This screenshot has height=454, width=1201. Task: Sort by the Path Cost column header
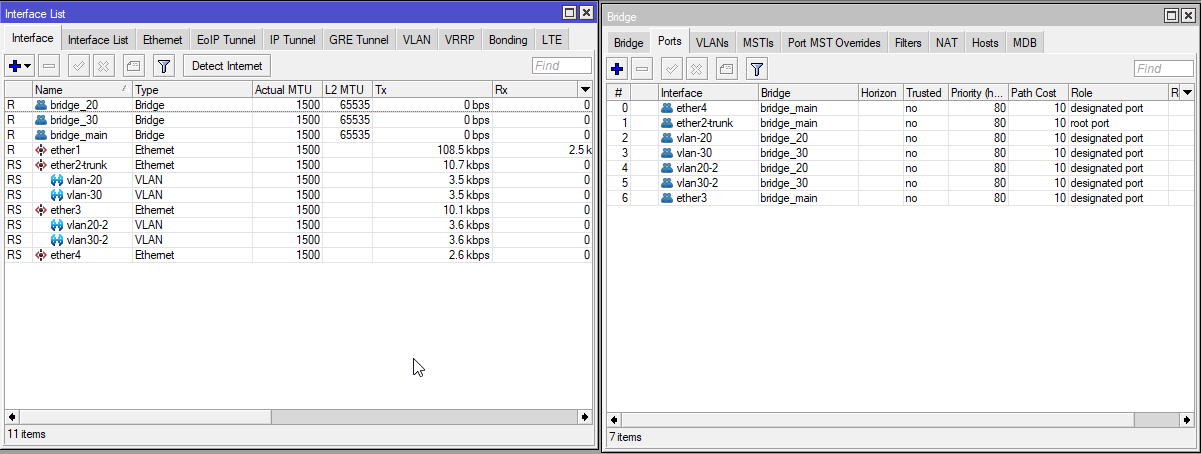pyautogui.click(x=1038, y=92)
